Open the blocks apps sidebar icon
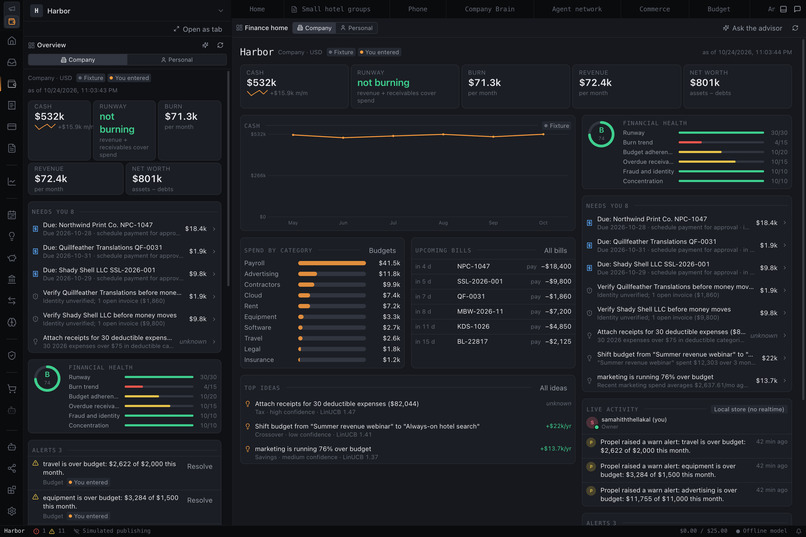This screenshot has width=806, height=537. tap(11, 490)
